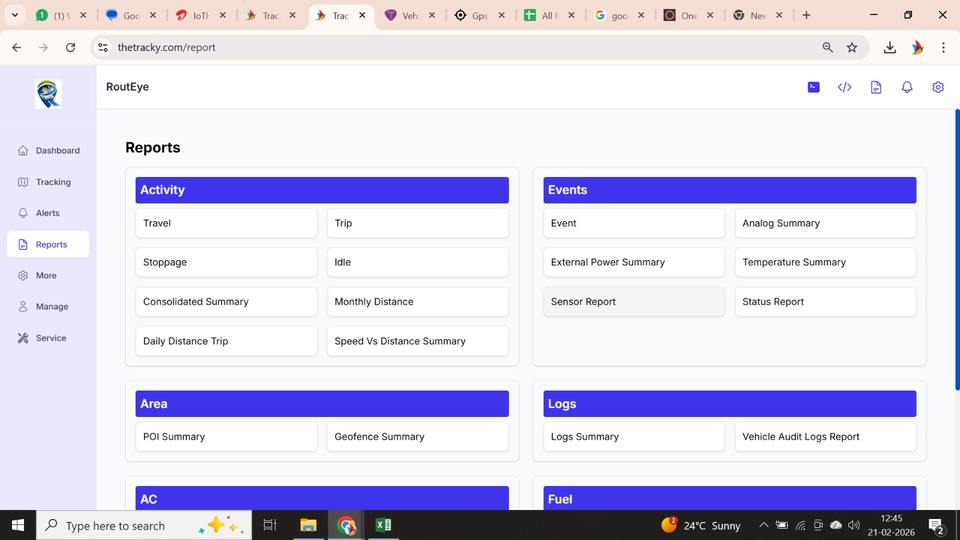Open Consolidated Summary report

[x=226, y=301]
